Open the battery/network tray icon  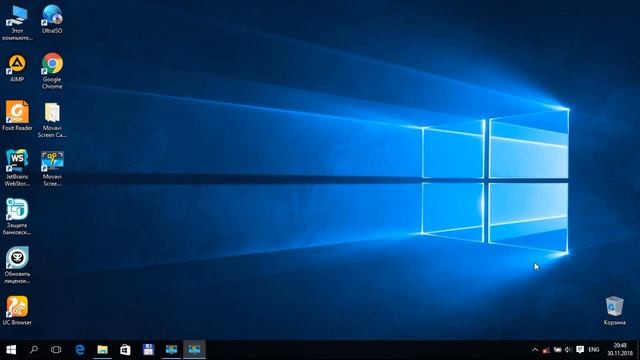(557, 350)
